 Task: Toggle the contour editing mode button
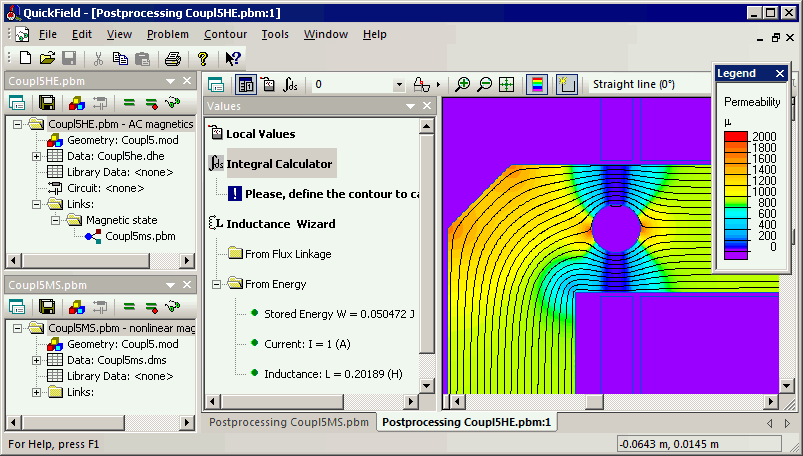(566, 85)
